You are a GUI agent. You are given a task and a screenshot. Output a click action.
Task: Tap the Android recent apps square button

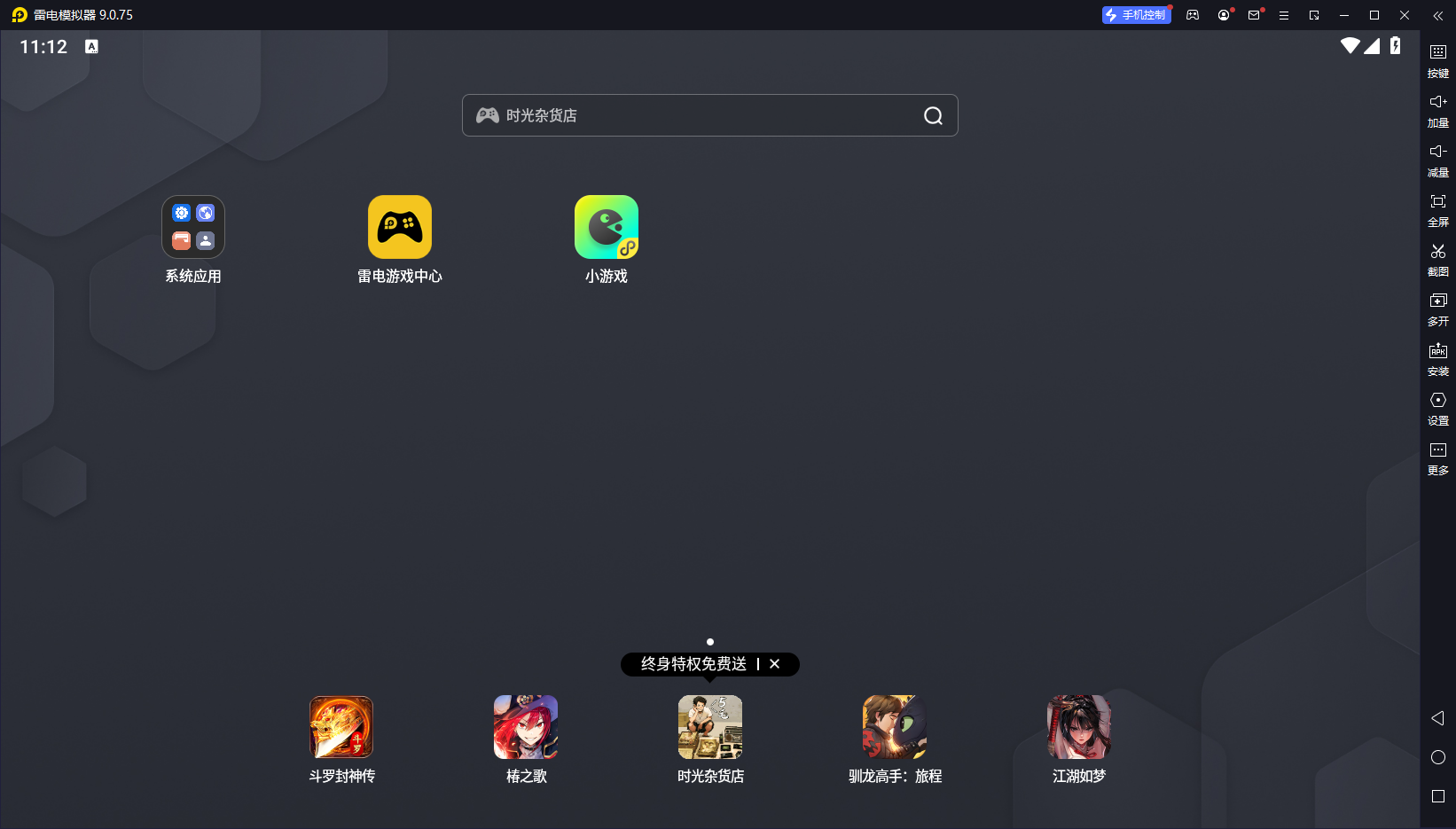click(x=1438, y=796)
